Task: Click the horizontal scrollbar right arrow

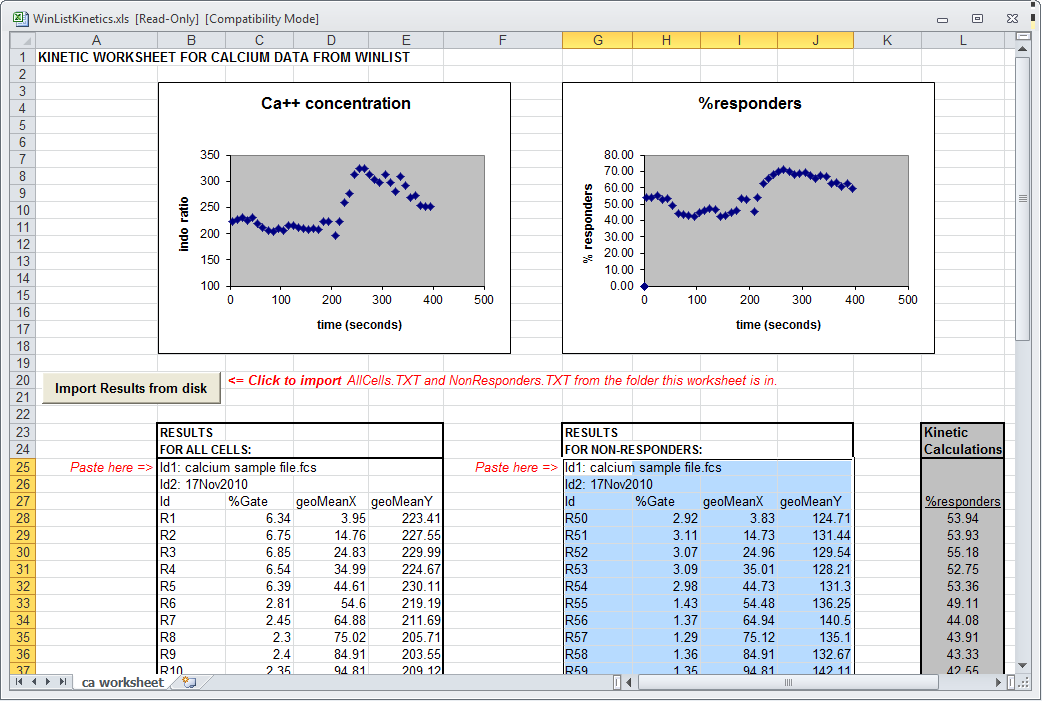Action: [x=996, y=682]
